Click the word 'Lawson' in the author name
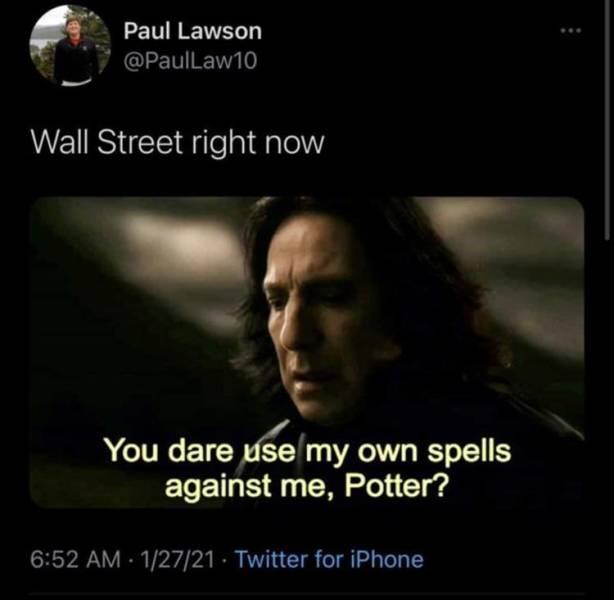 point(220,31)
